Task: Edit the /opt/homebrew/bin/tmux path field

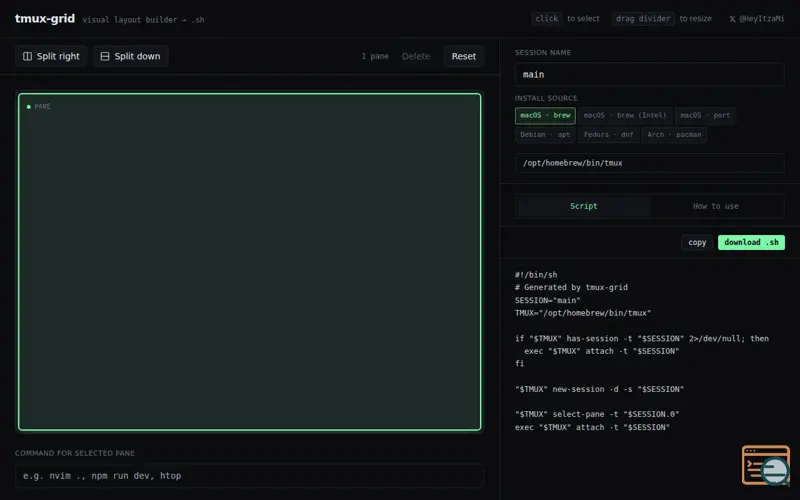Action: [x=649, y=163]
